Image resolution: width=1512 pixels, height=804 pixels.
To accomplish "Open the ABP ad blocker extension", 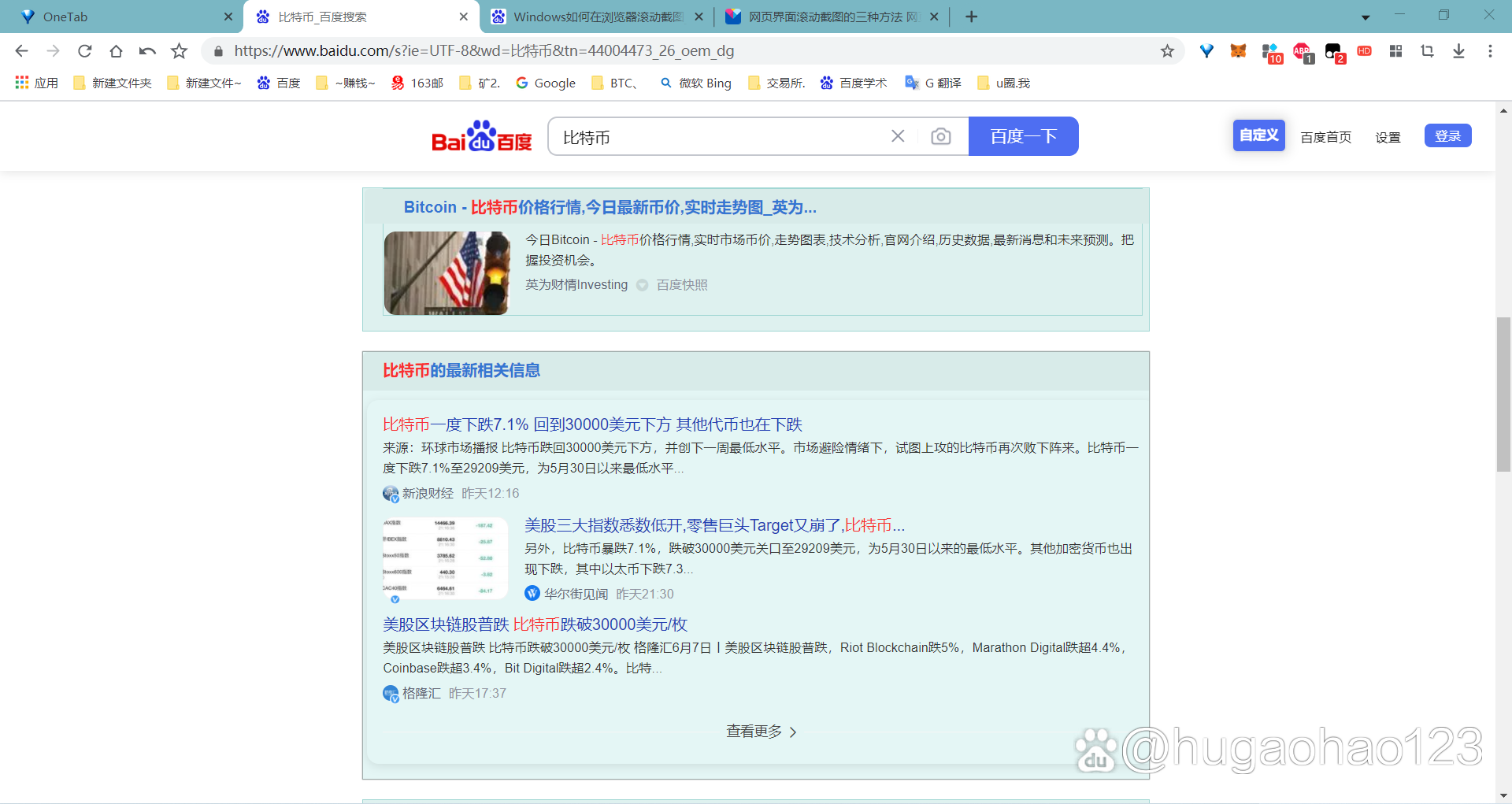I will (x=1303, y=53).
